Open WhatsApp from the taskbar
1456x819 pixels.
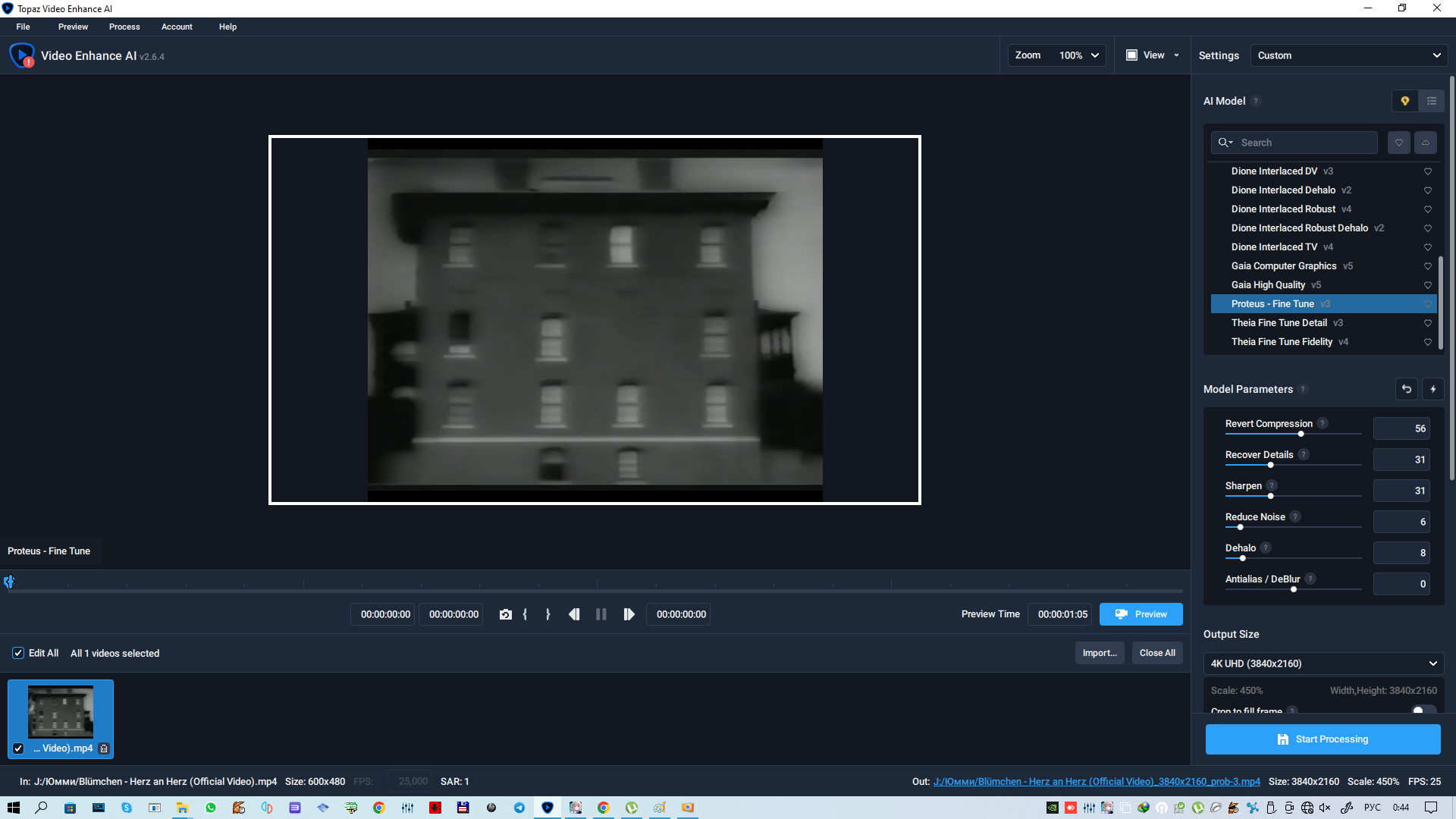pyautogui.click(x=211, y=808)
